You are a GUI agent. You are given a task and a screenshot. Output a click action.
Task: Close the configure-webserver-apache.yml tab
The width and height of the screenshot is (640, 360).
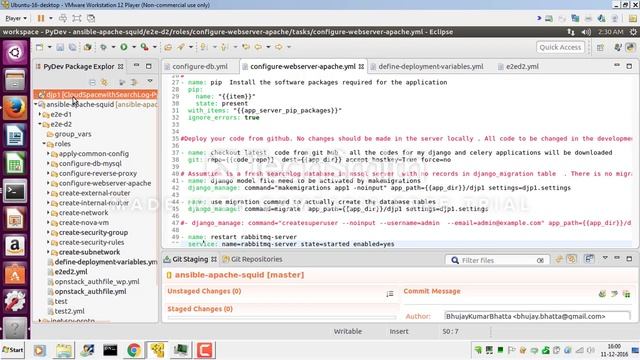(361, 67)
